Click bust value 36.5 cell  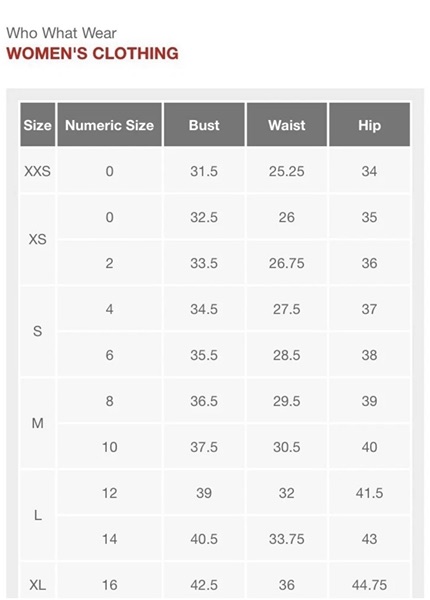204,401
